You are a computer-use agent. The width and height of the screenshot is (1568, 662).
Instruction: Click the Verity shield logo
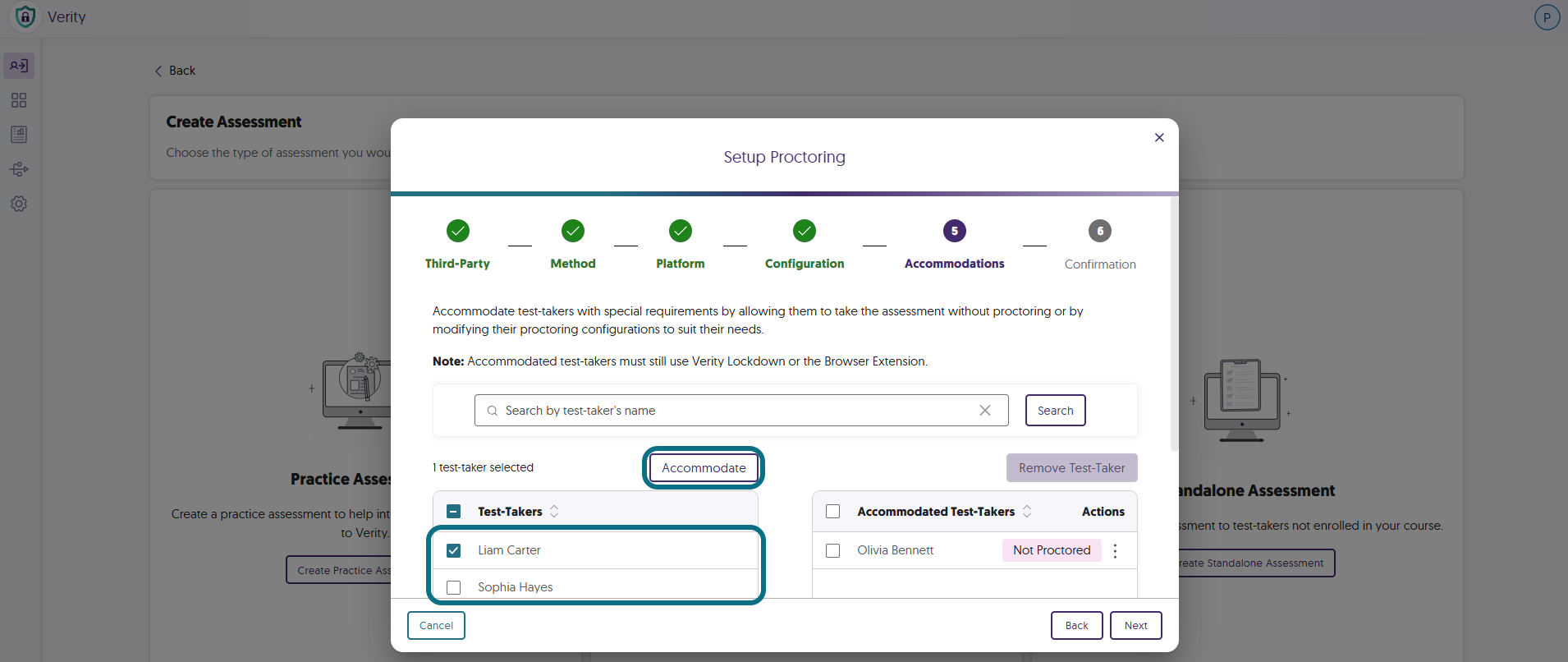(x=25, y=16)
